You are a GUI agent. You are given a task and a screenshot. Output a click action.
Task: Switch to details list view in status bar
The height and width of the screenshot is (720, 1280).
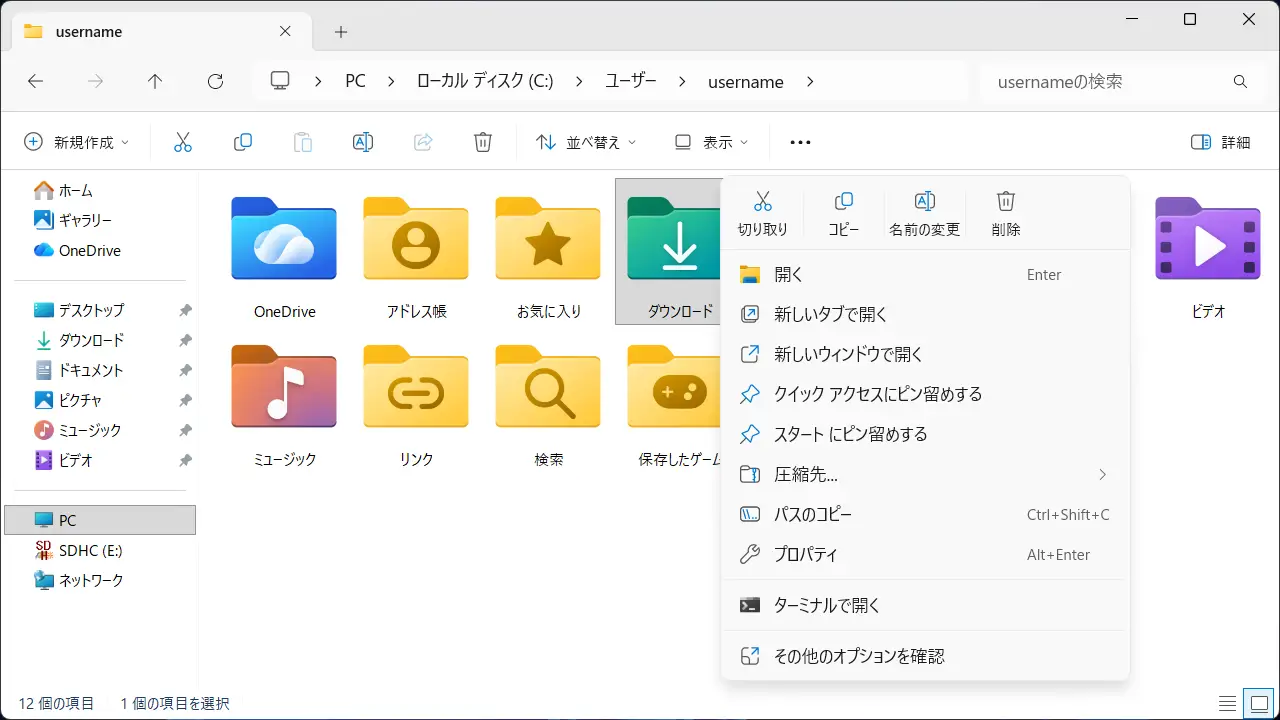tap(1227, 703)
